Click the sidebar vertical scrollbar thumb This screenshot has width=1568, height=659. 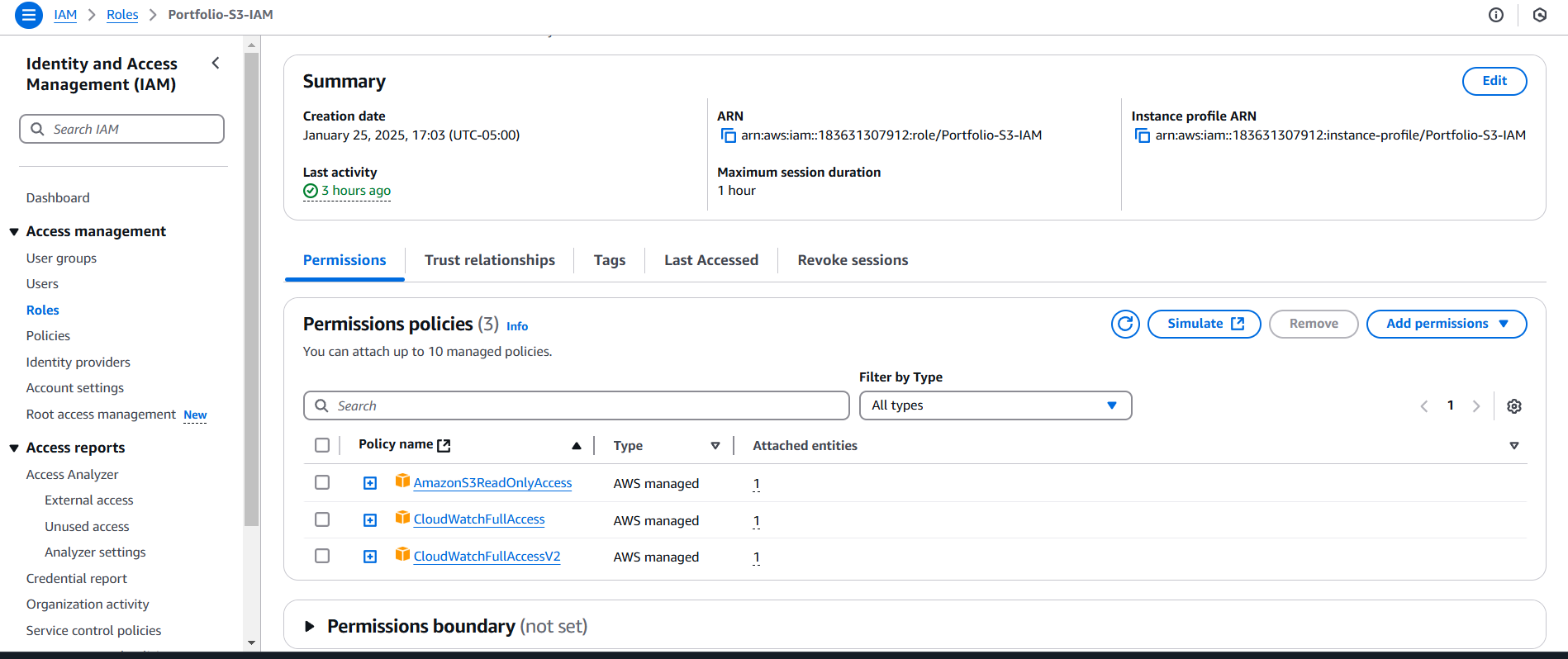tap(251, 289)
